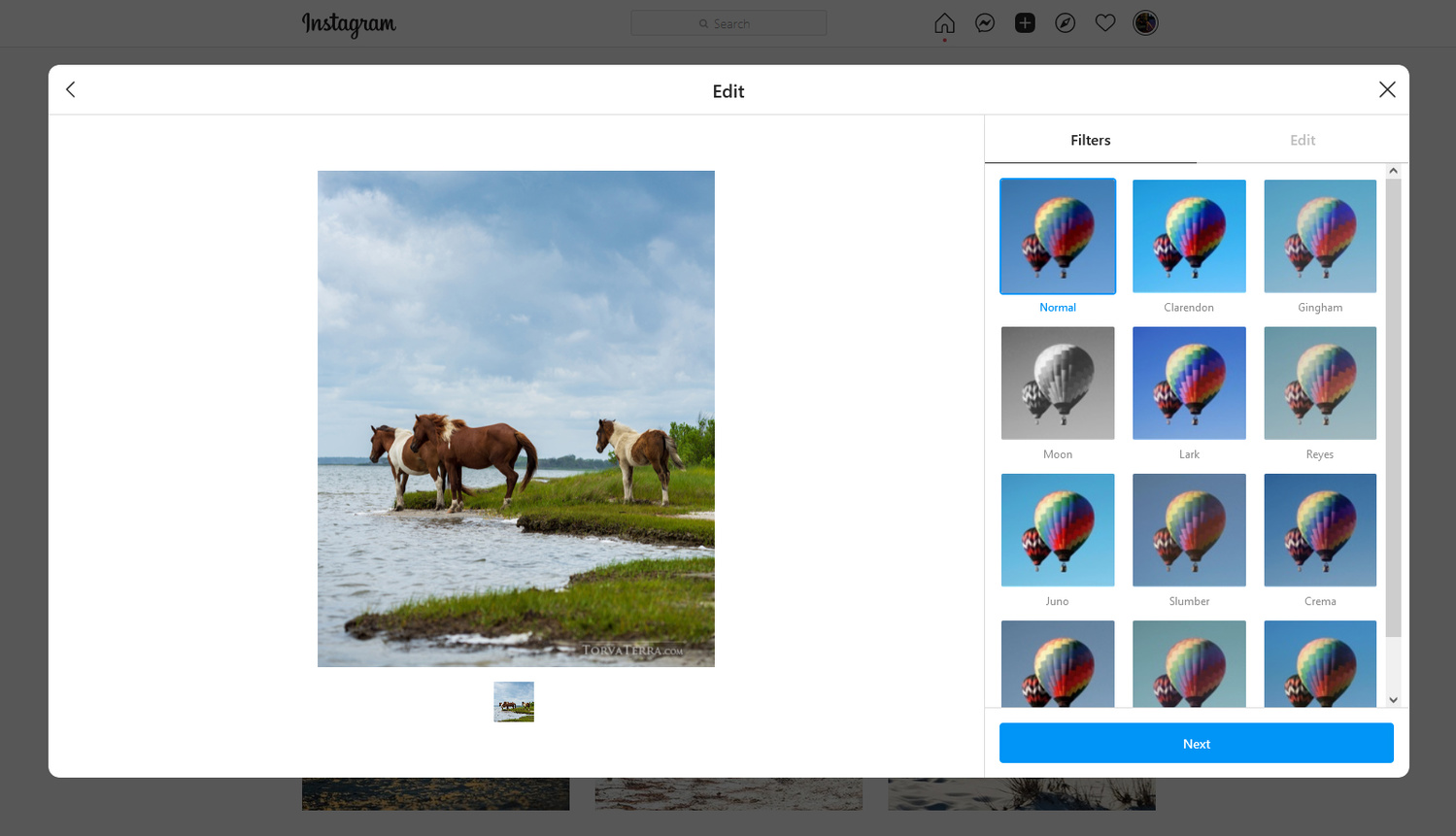1456x836 pixels.
Task: Choose the Moon black-and-white filter
Action: [x=1058, y=383]
